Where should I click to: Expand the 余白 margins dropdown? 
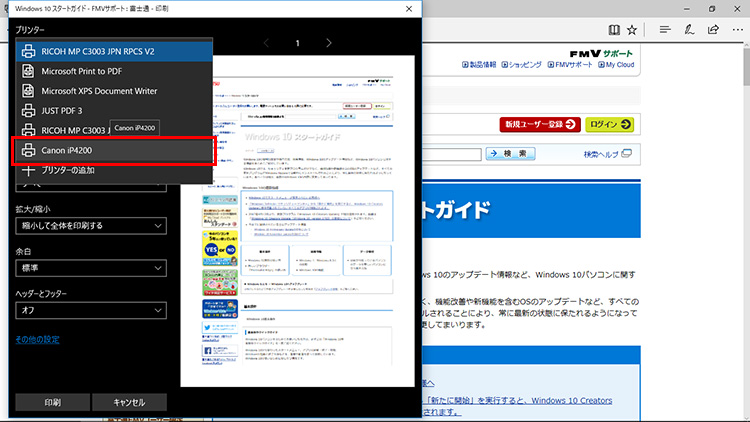(90, 268)
